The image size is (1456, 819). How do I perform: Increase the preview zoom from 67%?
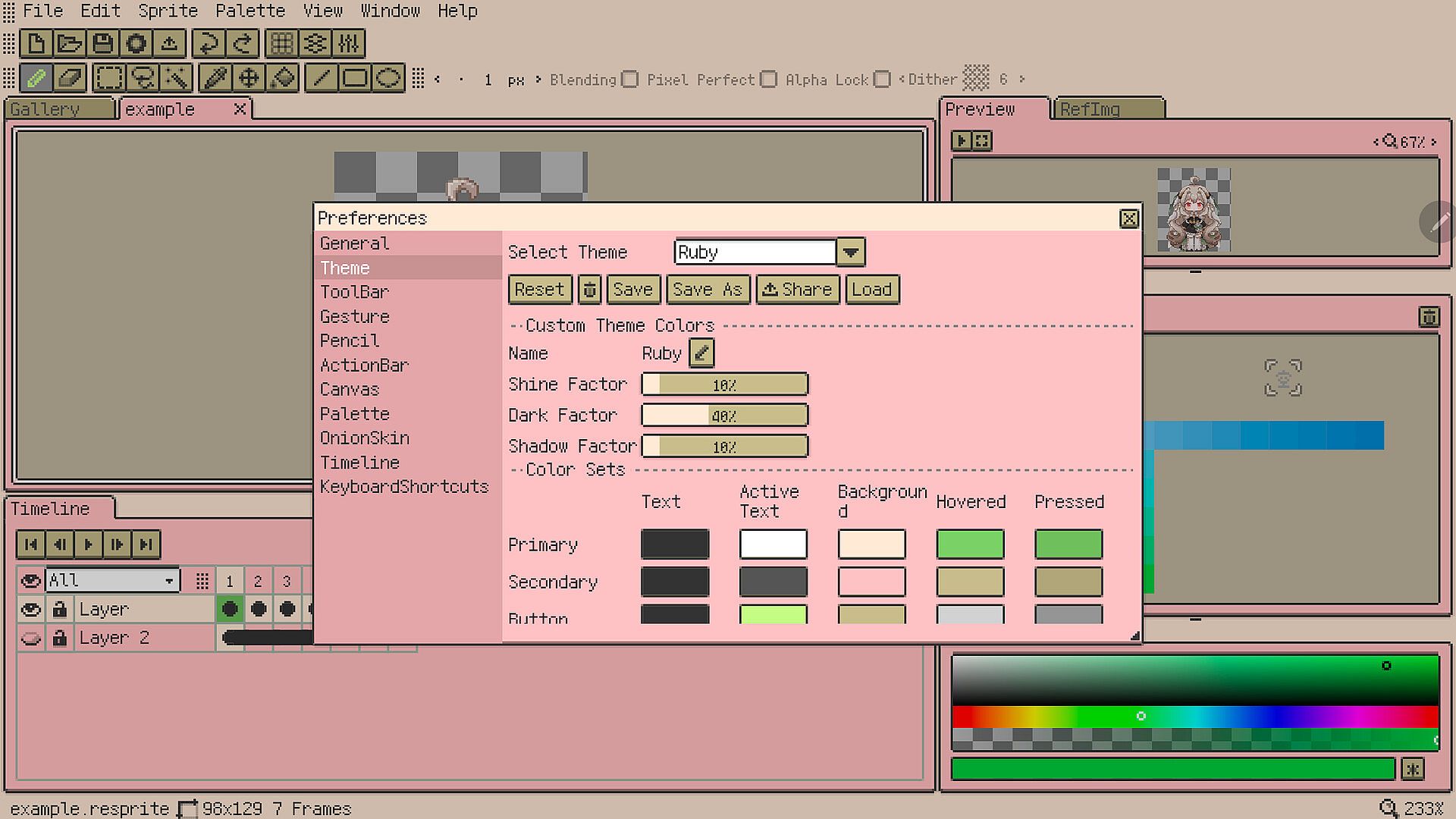1434,142
